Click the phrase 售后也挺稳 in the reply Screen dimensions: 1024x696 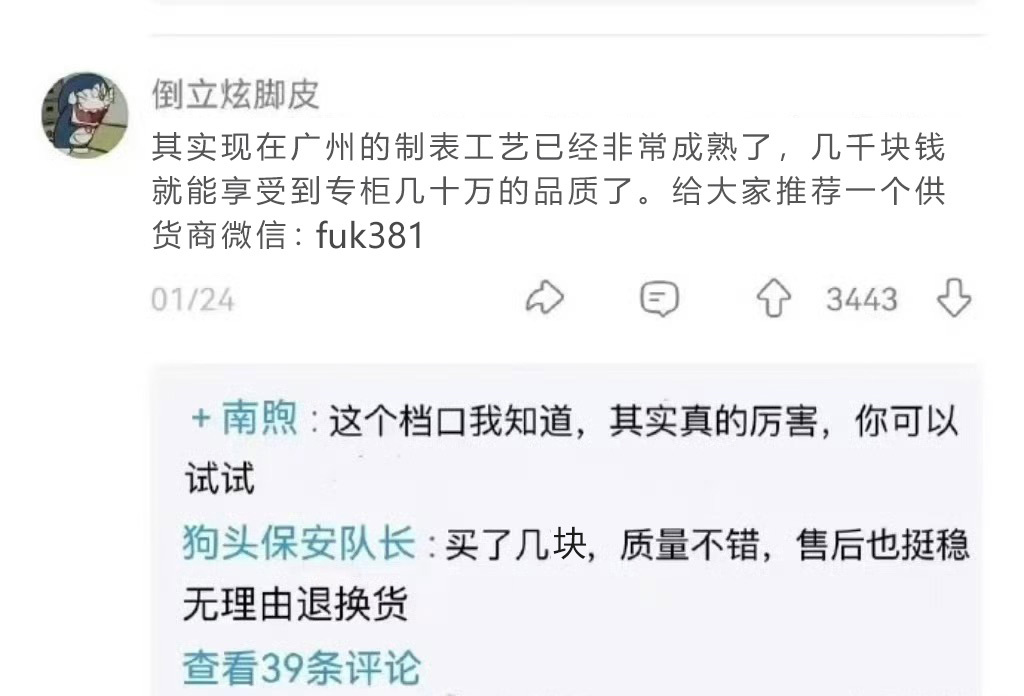click(x=883, y=544)
